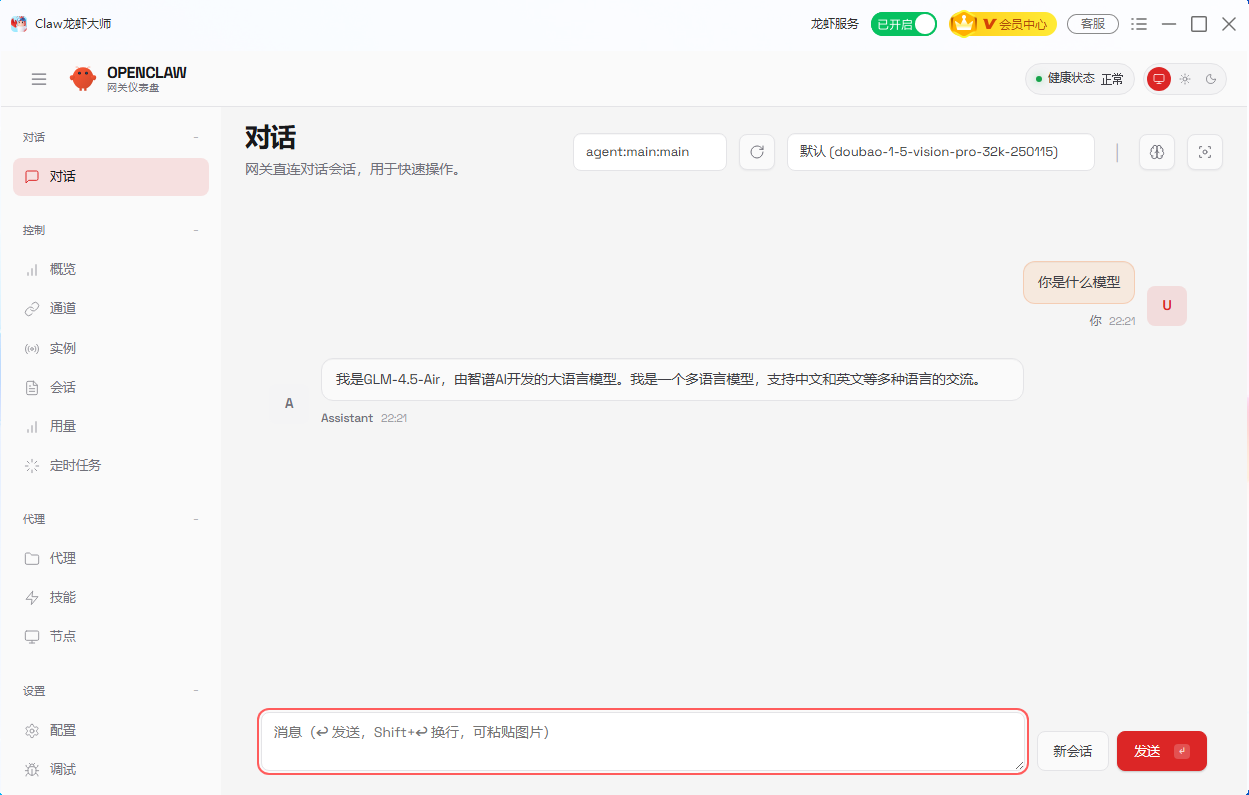Switch to light theme with the sun icon

(1185, 78)
